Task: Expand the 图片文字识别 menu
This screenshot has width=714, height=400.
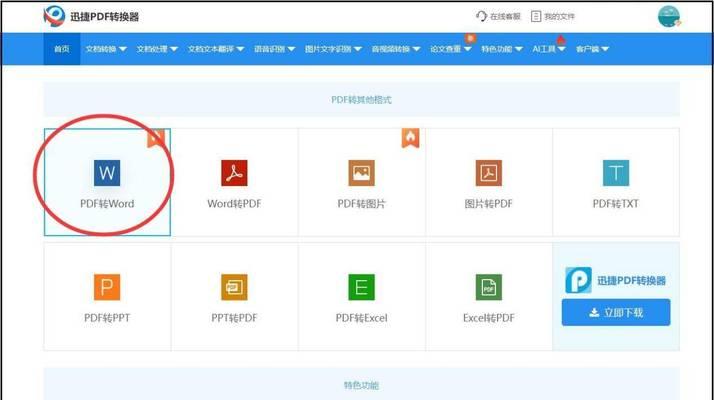Action: [333, 49]
